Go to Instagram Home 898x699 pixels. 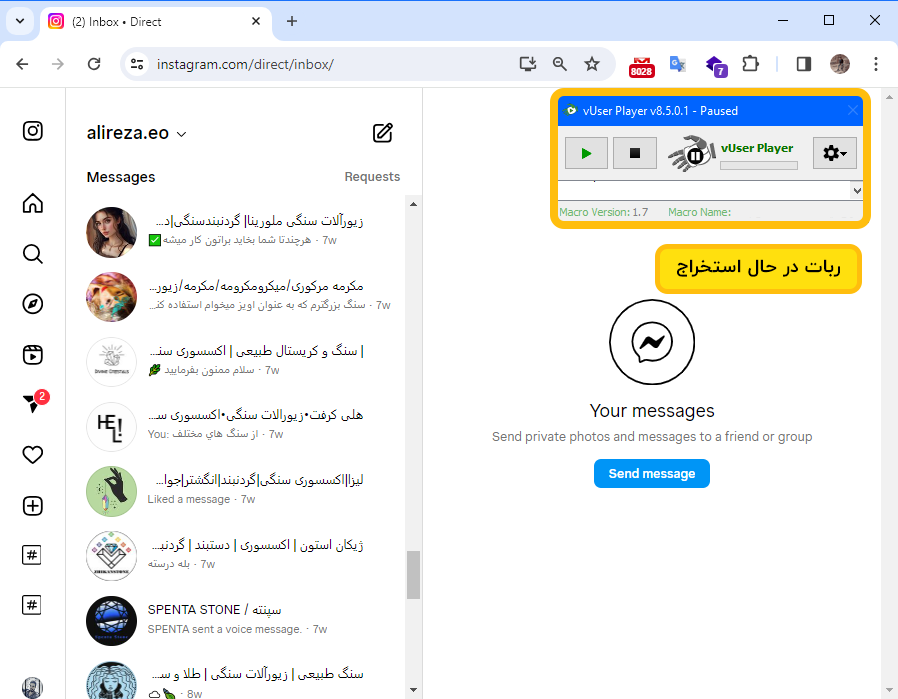[x=33, y=203]
